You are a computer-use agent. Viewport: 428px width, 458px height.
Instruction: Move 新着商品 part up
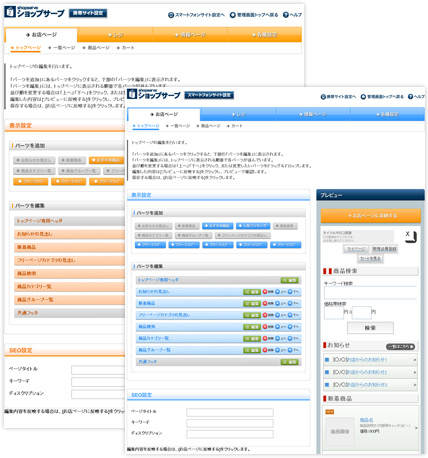coord(281,304)
